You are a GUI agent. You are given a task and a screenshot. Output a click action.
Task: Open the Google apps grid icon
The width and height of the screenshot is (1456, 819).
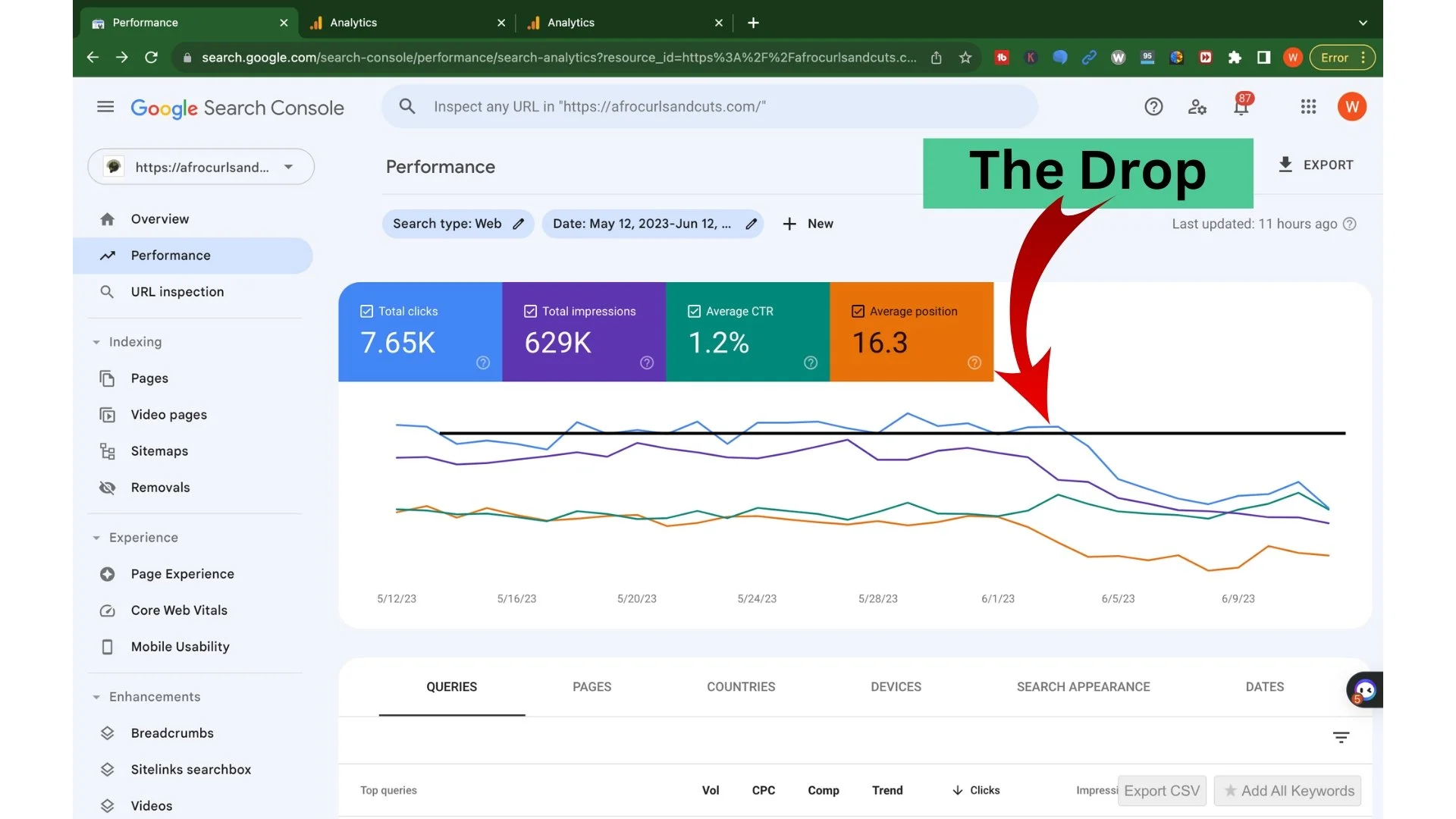coord(1308,107)
